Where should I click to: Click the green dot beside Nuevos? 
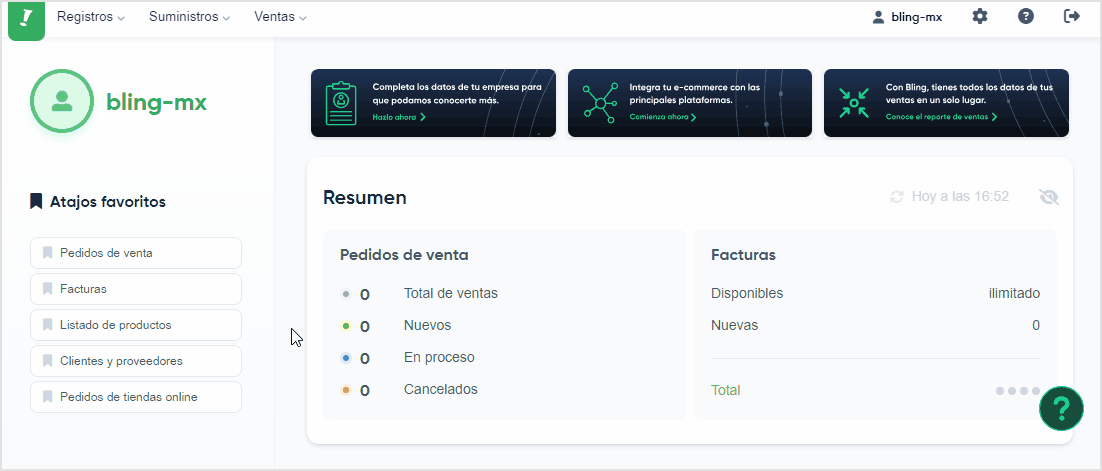coord(346,326)
